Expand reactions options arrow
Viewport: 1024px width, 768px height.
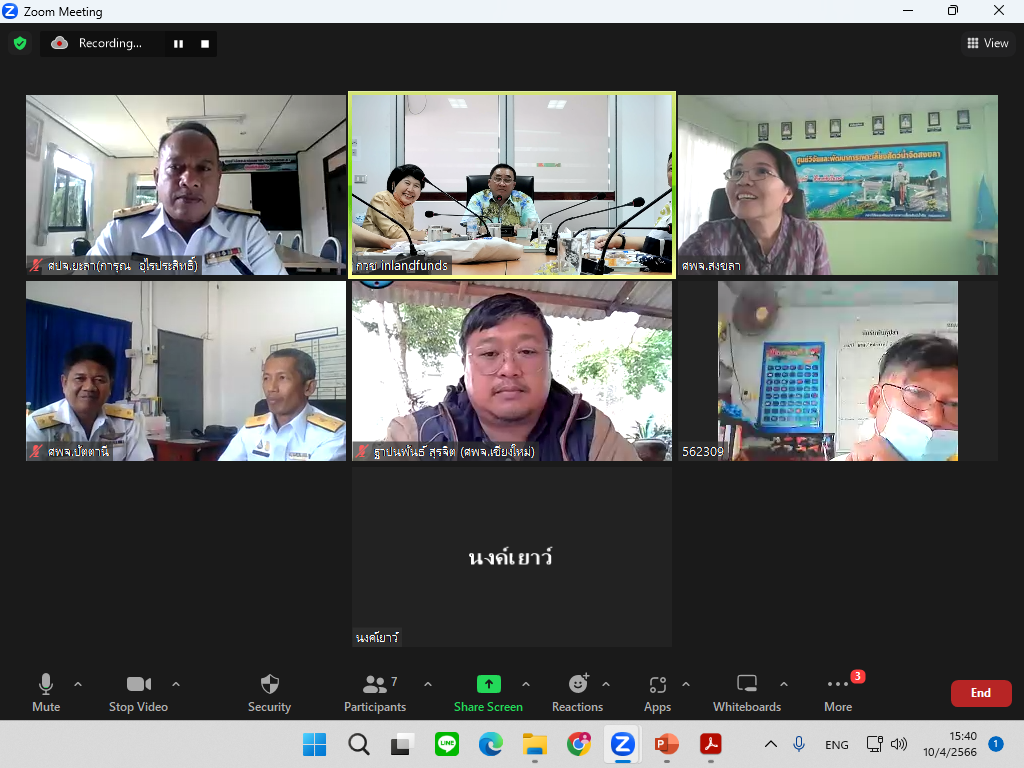(x=606, y=684)
